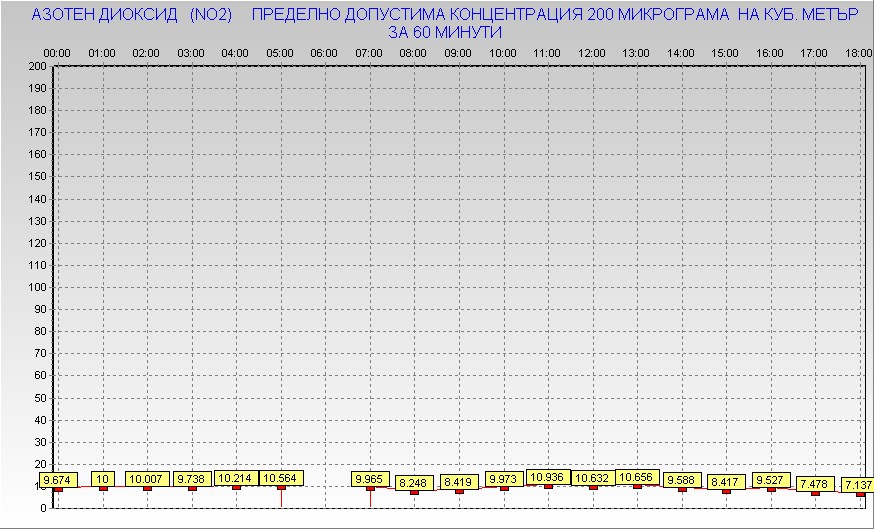Click the 9.588 data label
The width and height of the screenshot is (874, 529).
pyautogui.click(x=682, y=480)
